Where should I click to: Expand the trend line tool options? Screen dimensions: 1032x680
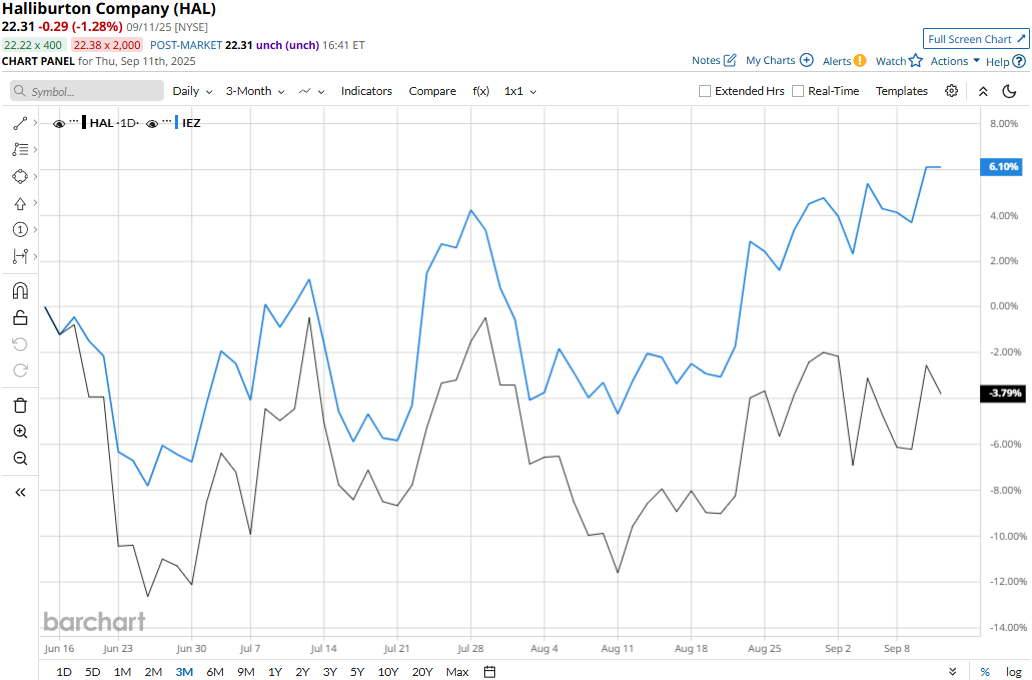coord(35,123)
